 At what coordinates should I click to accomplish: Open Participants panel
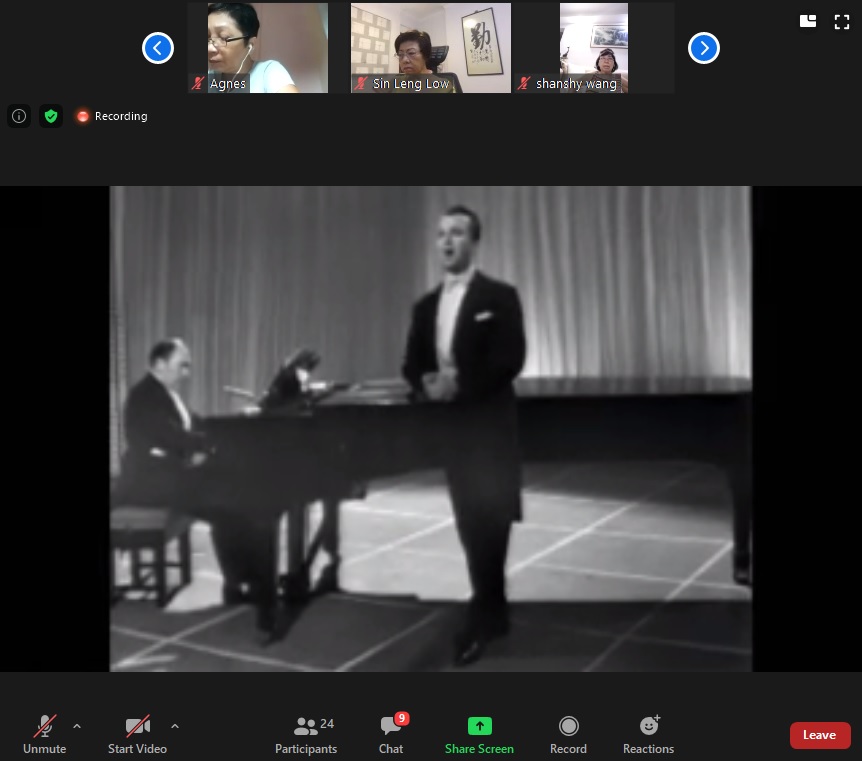306,735
